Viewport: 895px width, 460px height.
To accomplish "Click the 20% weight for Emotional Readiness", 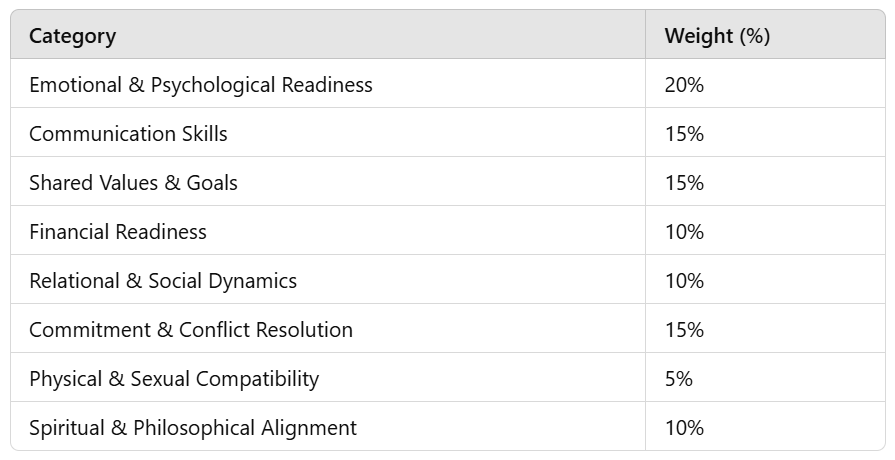I will pos(684,85).
